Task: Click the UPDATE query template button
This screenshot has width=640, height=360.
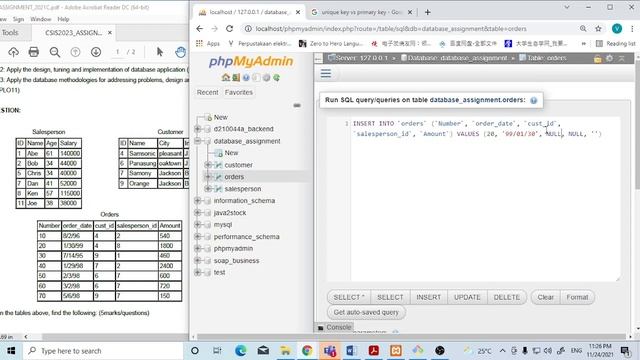Action: (467, 297)
